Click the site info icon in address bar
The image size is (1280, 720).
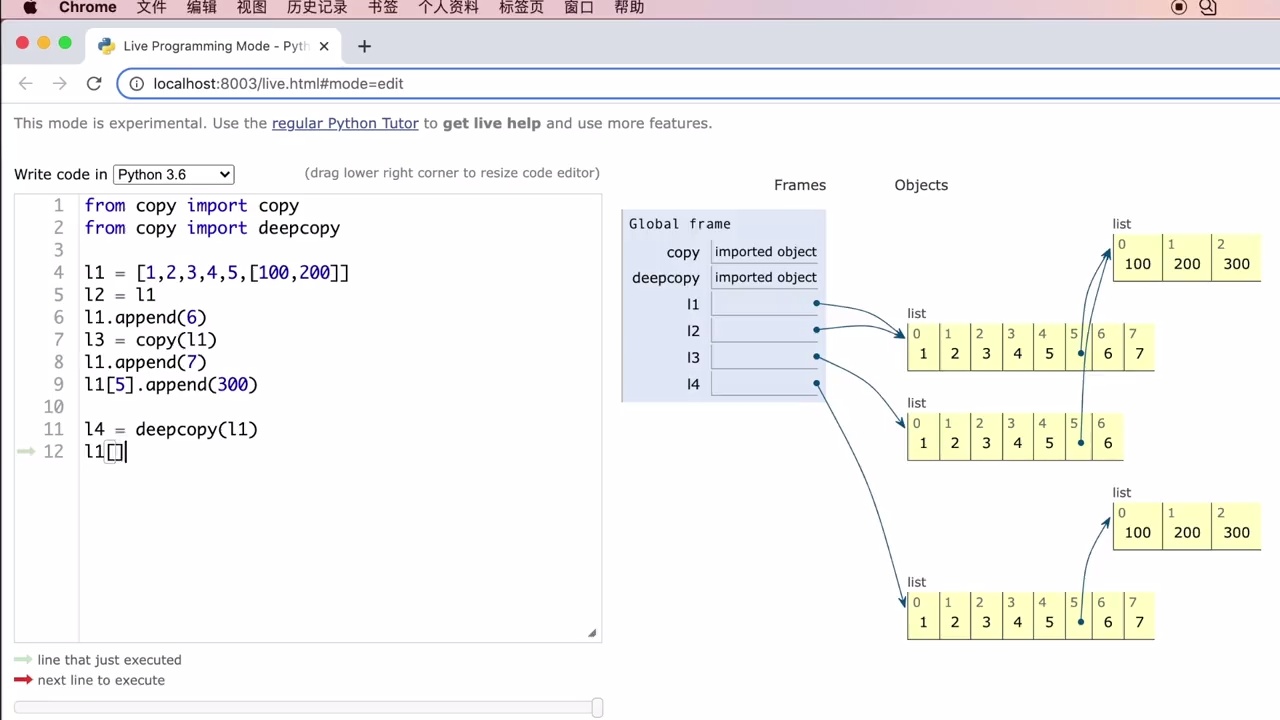pos(136,84)
